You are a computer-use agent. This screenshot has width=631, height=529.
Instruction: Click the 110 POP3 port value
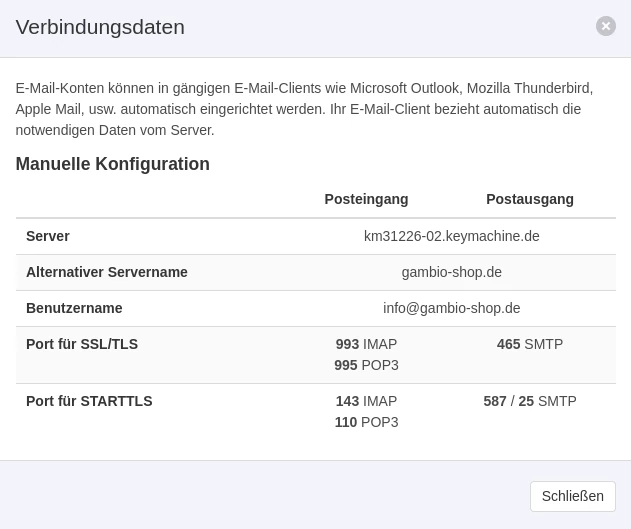point(366,422)
